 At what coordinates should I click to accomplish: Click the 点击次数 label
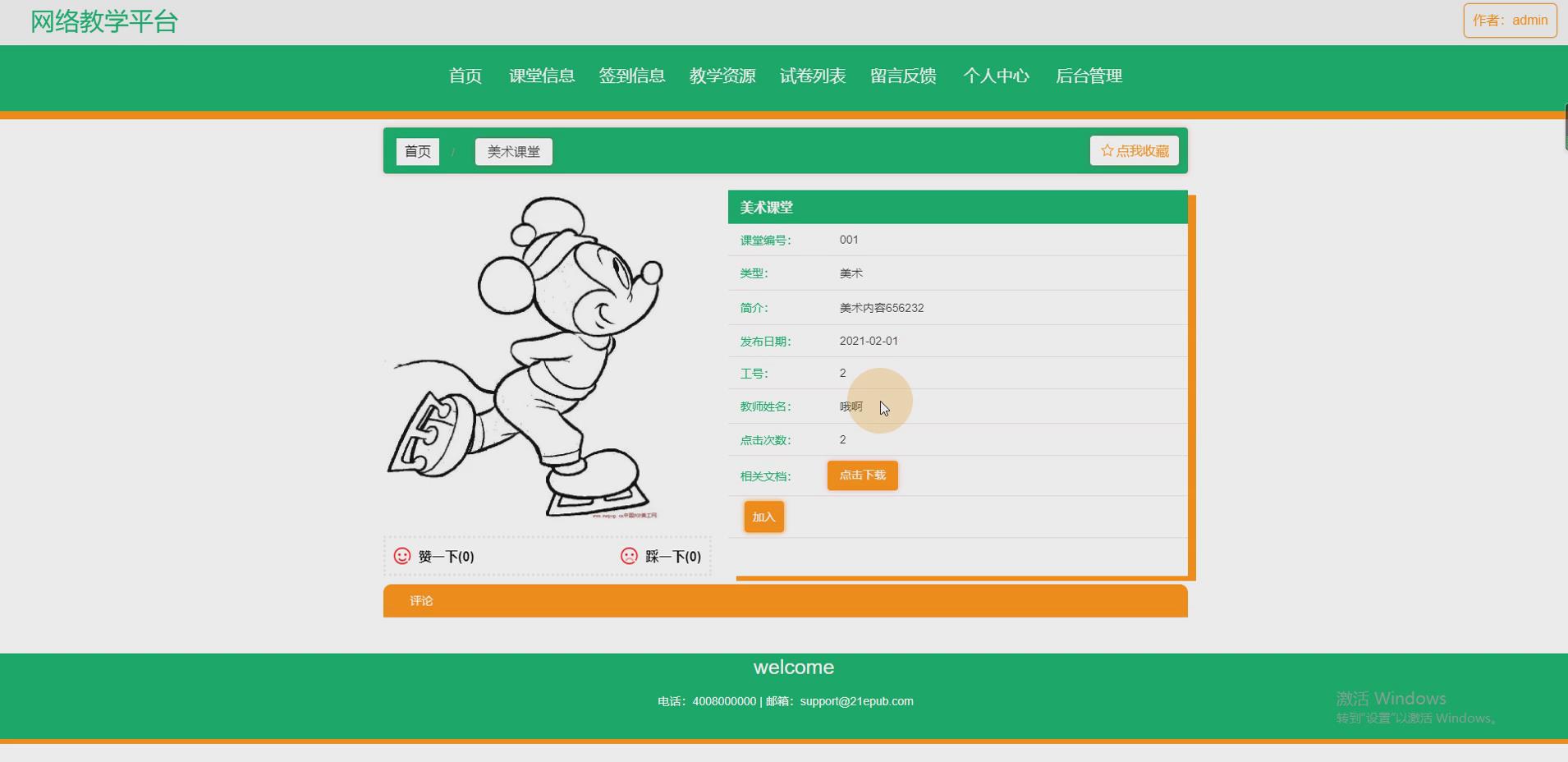click(x=765, y=440)
